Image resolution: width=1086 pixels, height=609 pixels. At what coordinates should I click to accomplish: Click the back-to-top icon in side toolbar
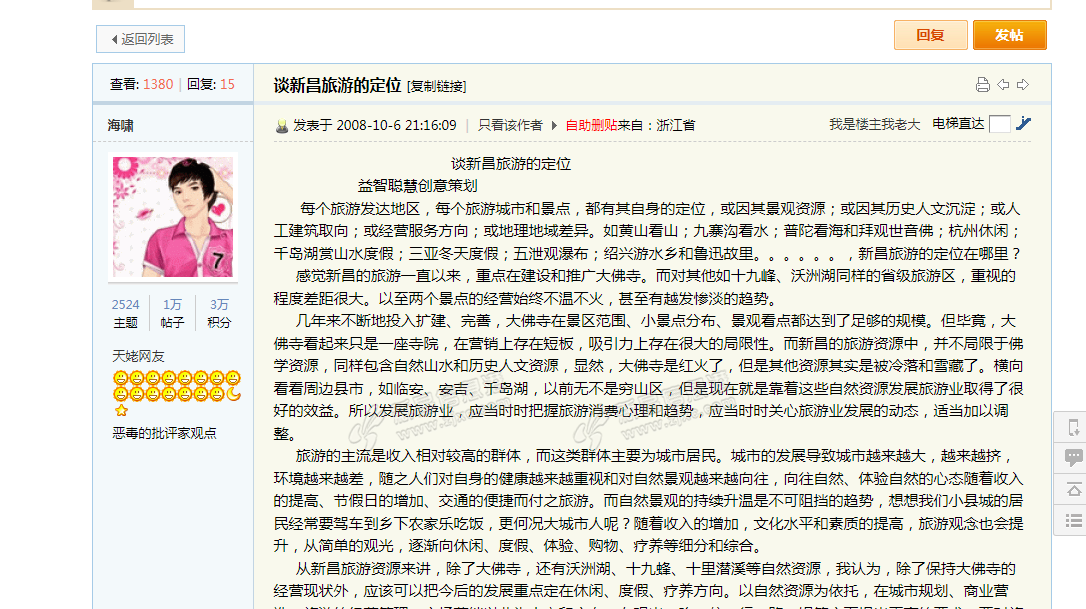(x=1073, y=489)
